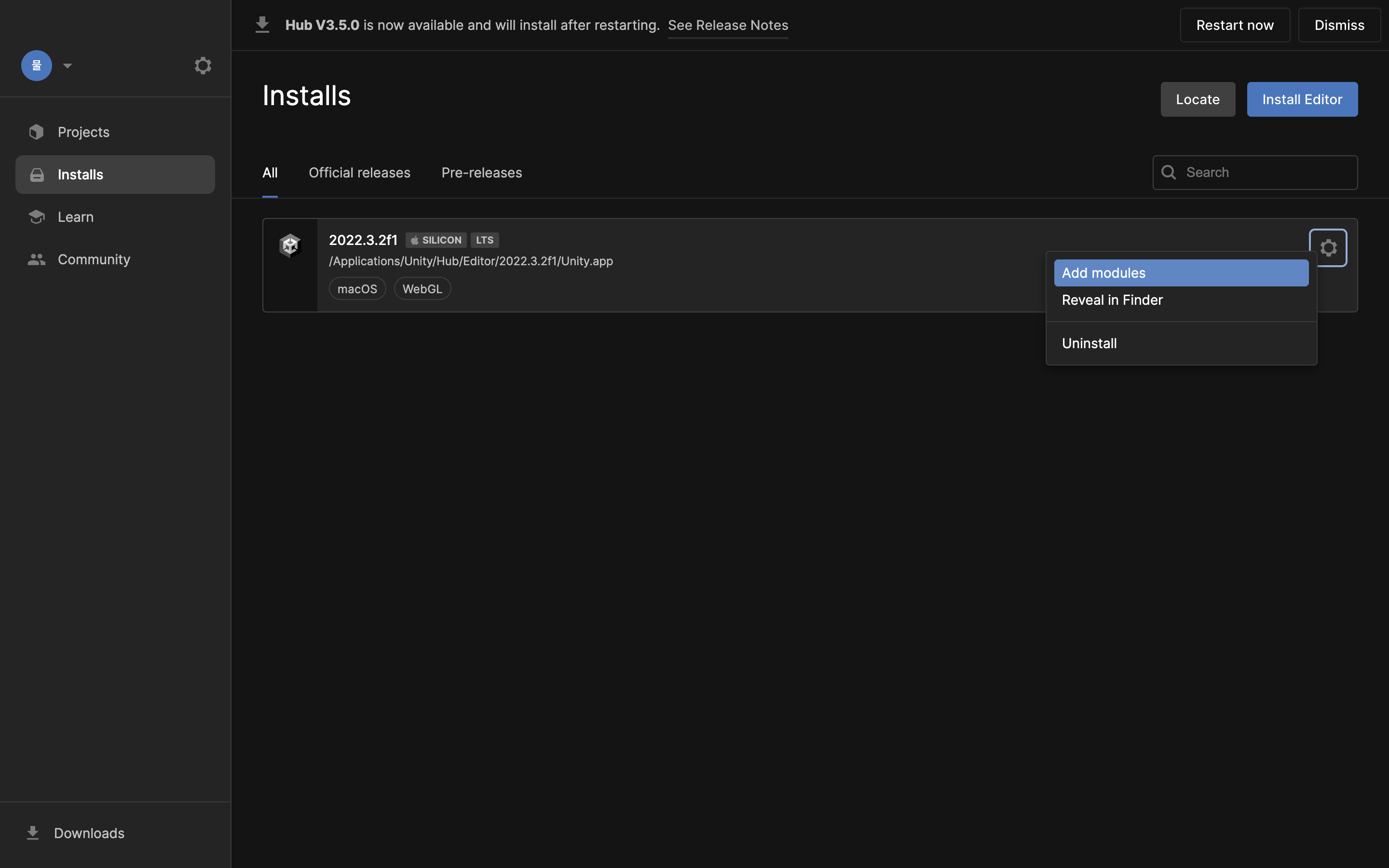Click Restart now button
1389x868 pixels.
tap(1235, 25)
